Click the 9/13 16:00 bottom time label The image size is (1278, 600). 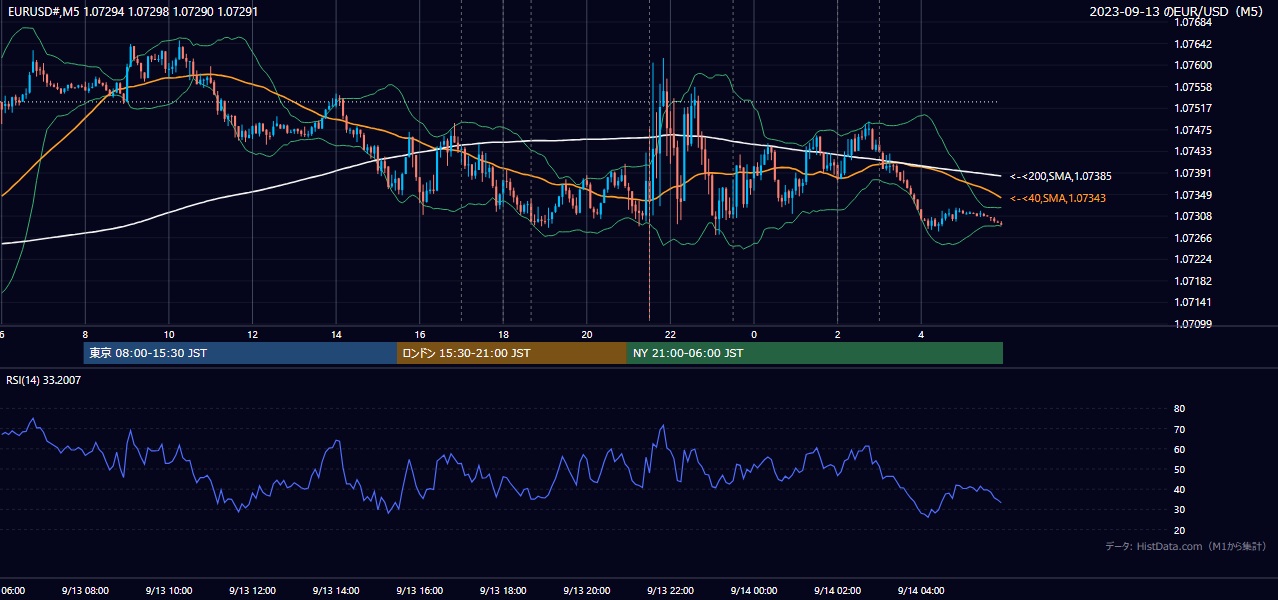420,590
